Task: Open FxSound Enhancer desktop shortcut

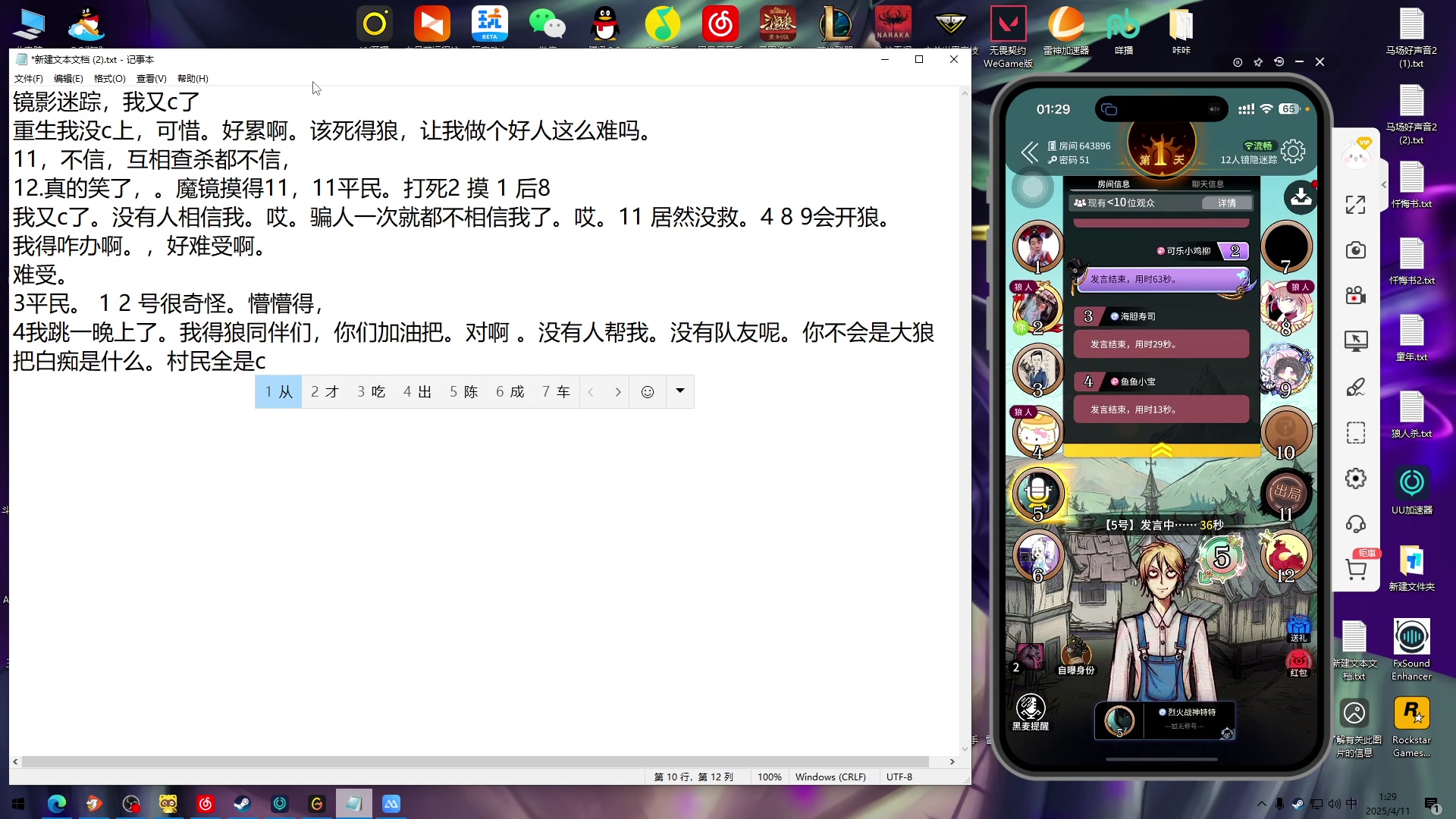Action: tap(1411, 650)
